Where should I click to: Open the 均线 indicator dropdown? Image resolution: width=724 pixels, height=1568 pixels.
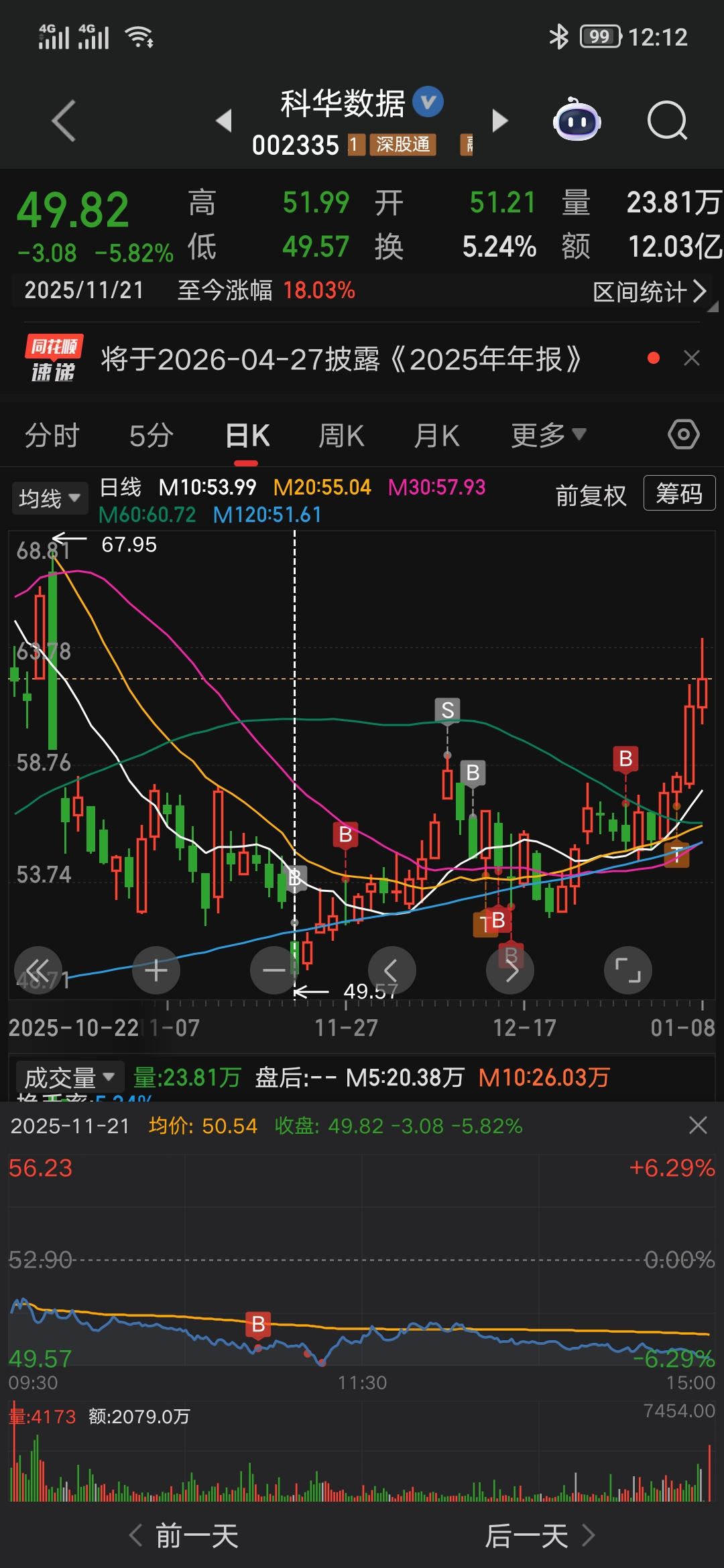point(50,498)
